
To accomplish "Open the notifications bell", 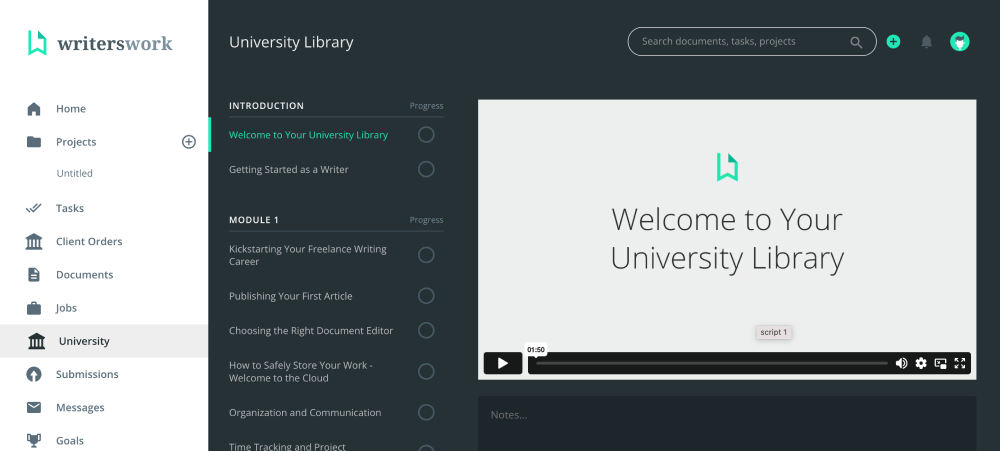I will point(926,42).
